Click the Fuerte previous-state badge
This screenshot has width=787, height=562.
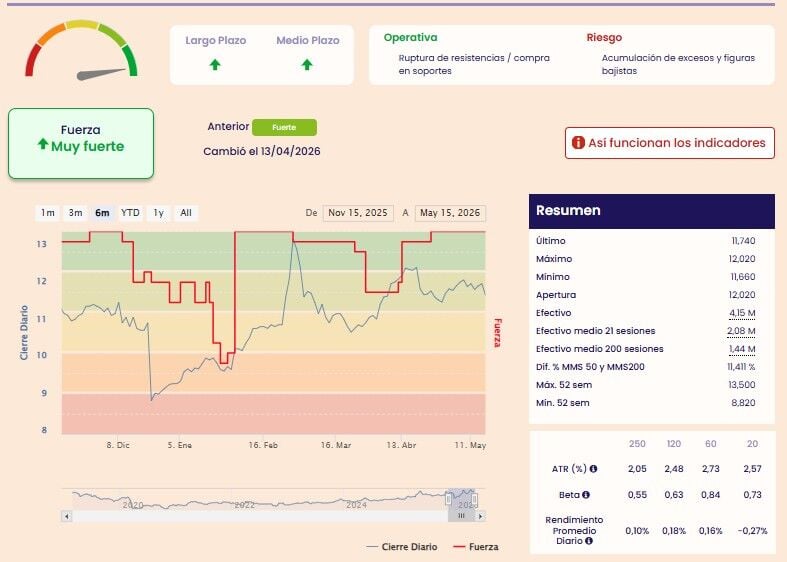[x=284, y=127]
